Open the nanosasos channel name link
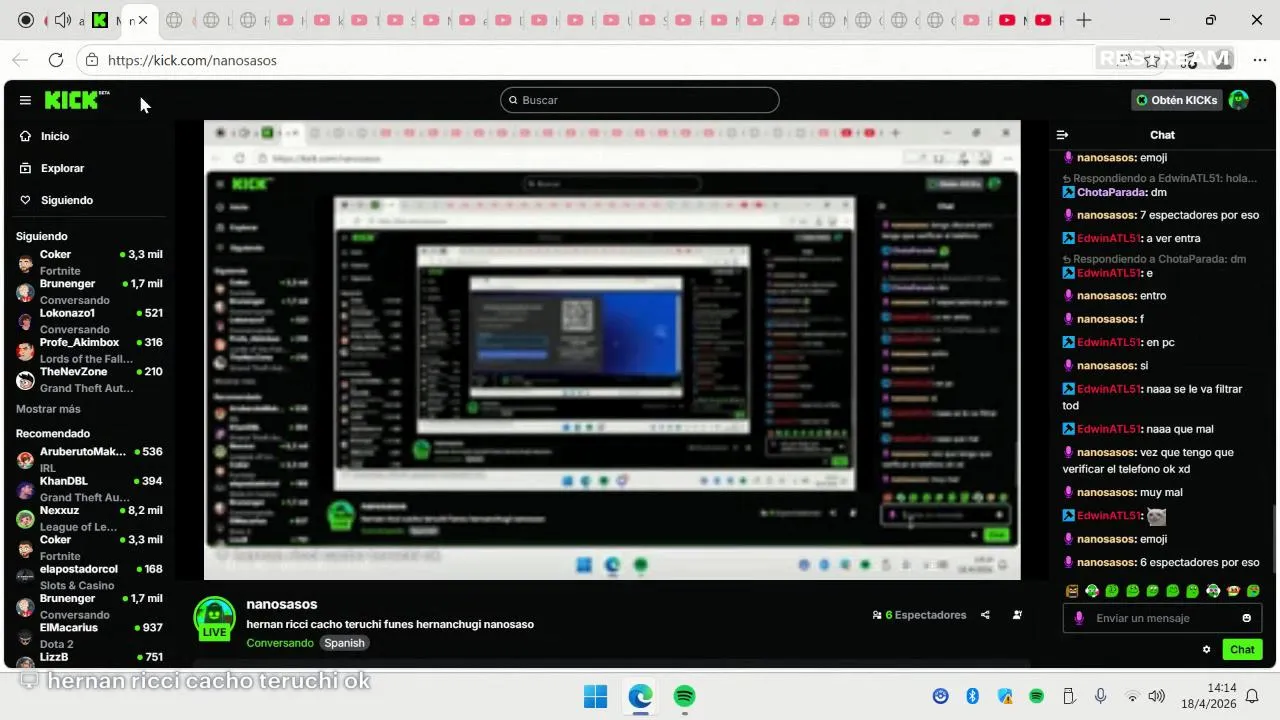 click(282, 604)
